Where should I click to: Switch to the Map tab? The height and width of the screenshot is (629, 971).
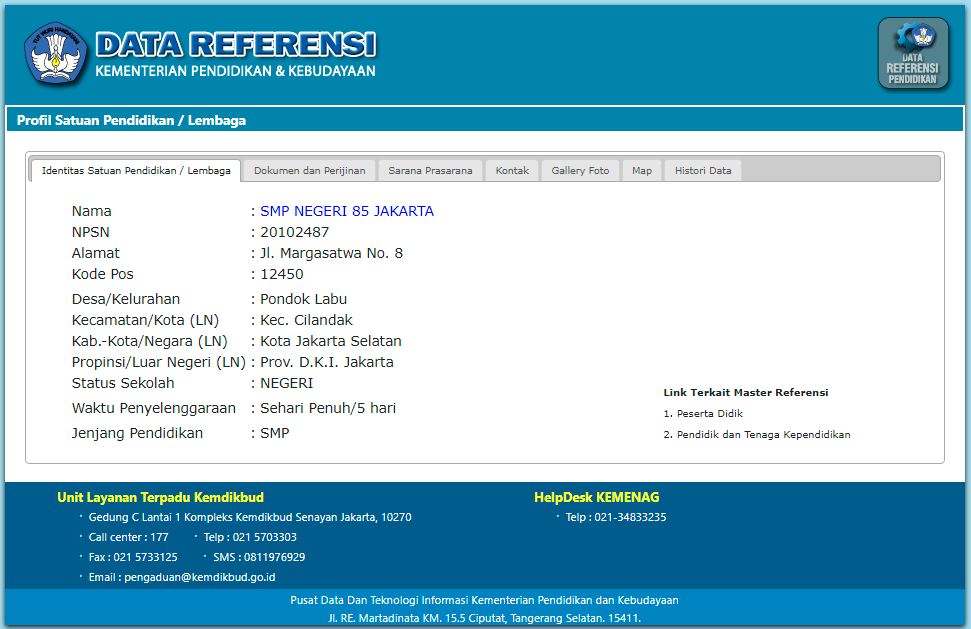tap(642, 171)
